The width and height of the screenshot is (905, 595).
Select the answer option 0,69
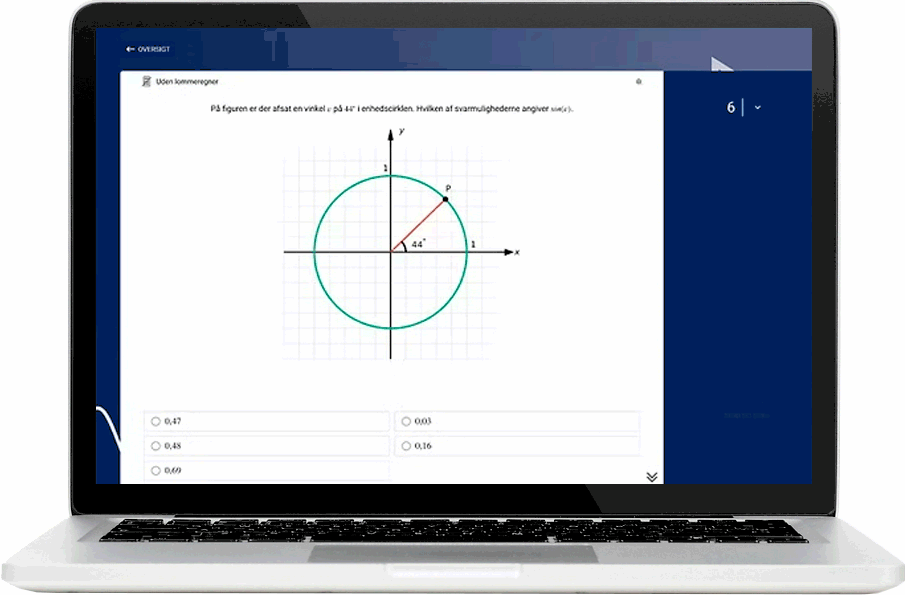tap(266, 471)
